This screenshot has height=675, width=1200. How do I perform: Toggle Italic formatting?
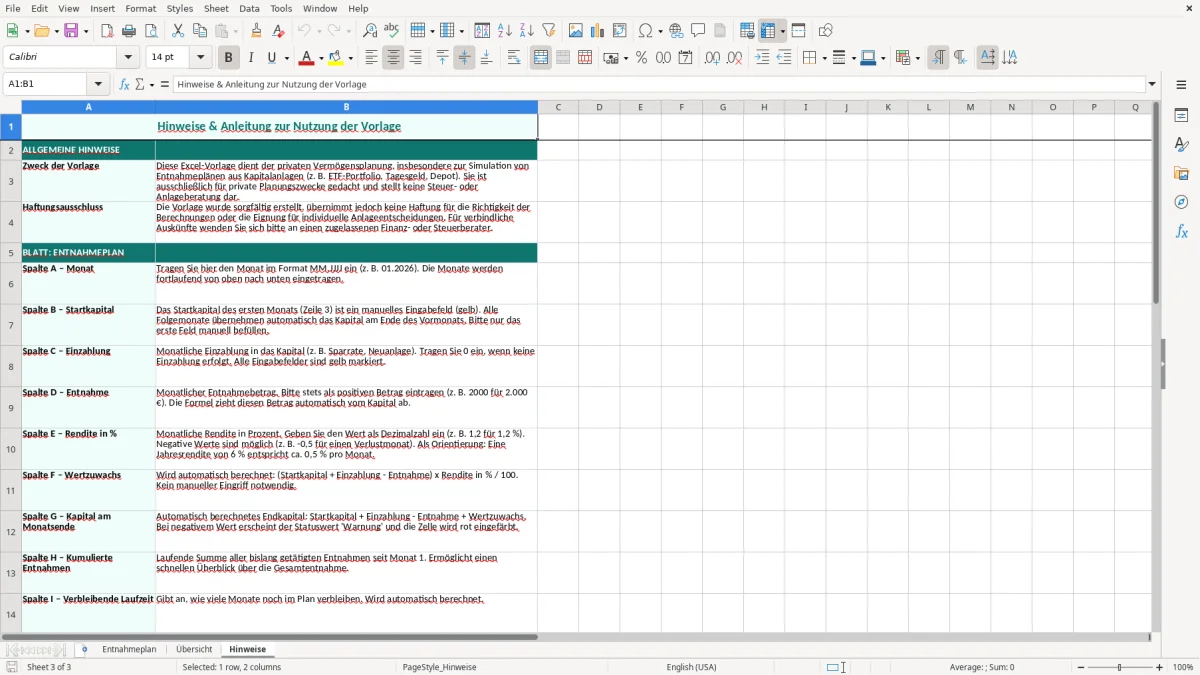point(250,58)
